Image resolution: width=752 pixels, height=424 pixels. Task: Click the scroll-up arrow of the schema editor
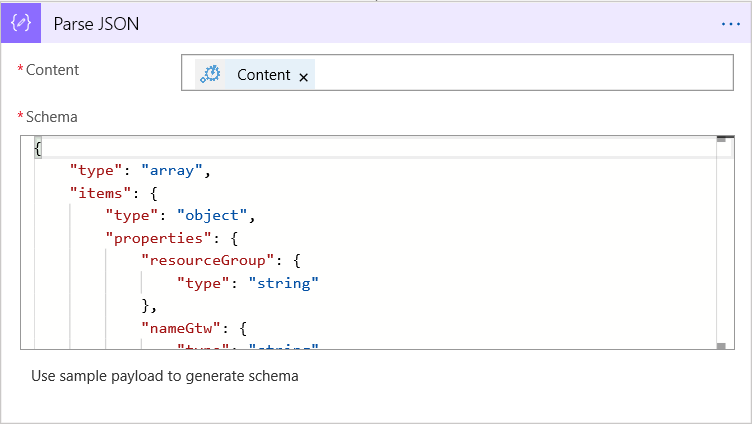tap(720, 142)
